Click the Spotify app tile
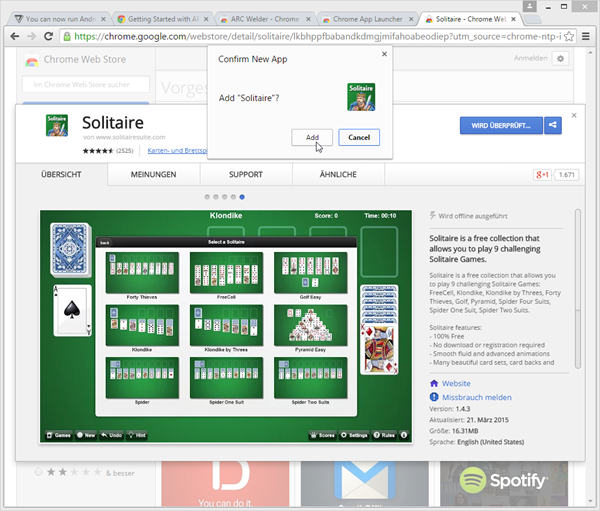Viewport: 600px width, 511px height. coord(504,483)
